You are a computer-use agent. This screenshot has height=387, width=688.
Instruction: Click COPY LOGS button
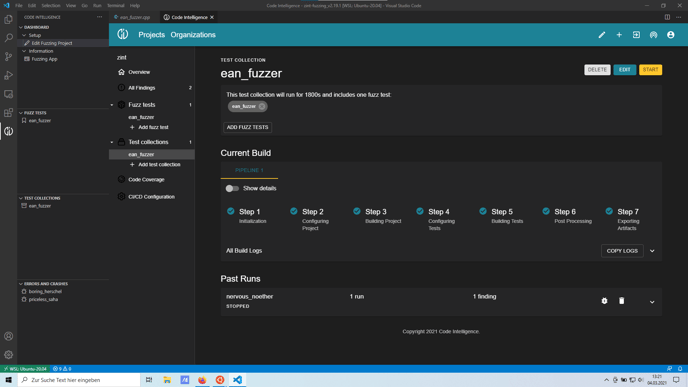622,251
